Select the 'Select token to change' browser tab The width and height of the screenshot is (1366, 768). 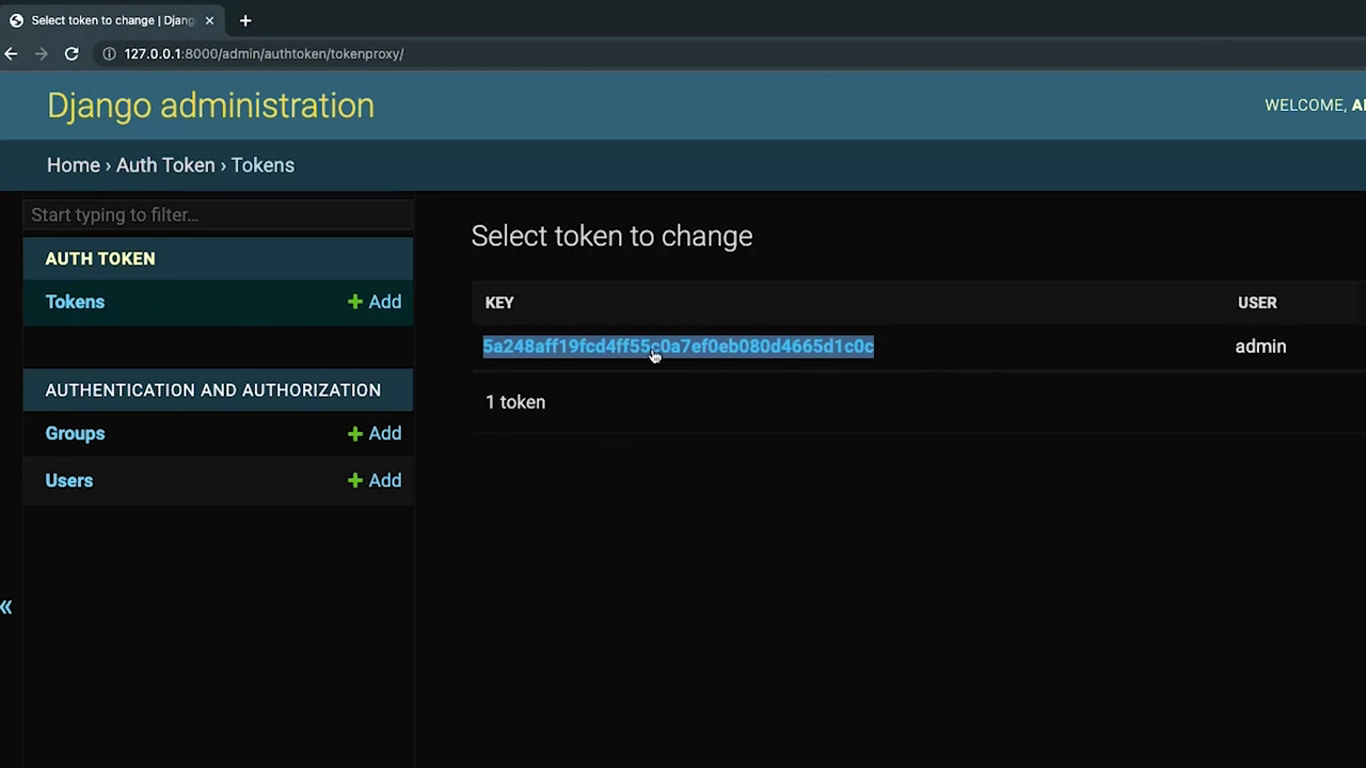tap(110, 20)
